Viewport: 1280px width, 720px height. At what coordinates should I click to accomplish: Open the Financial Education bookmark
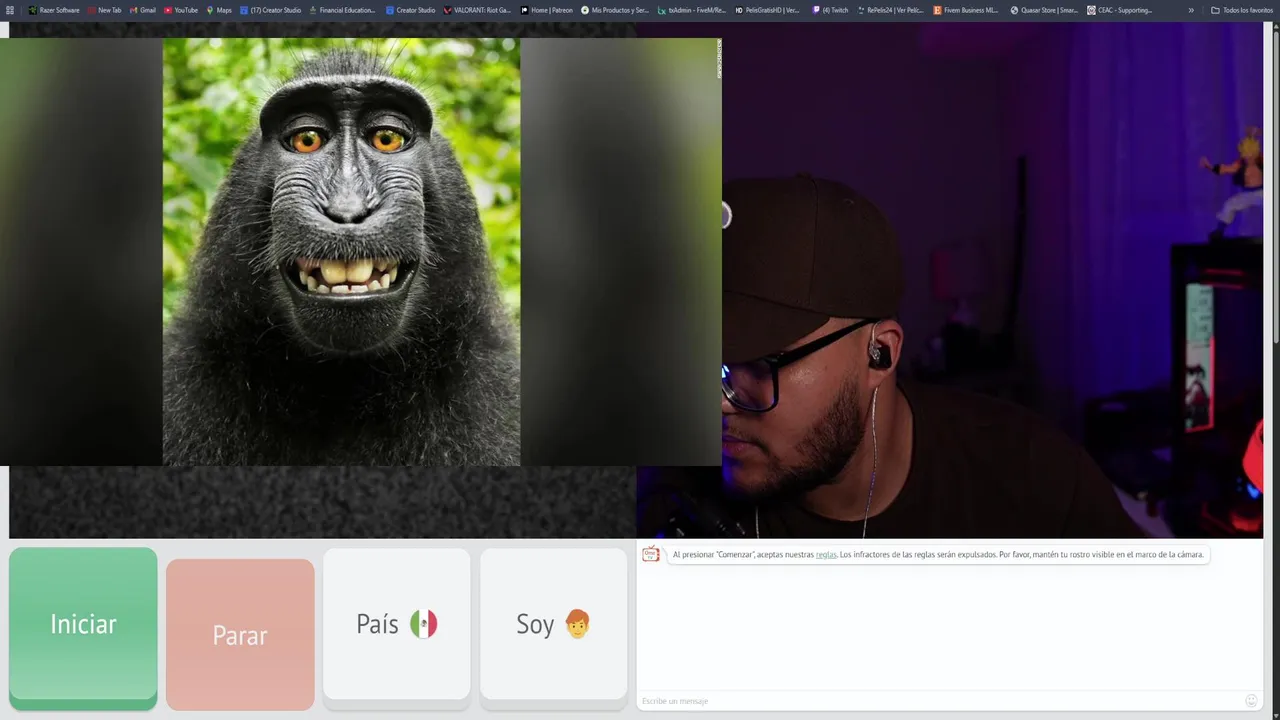[x=342, y=10]
